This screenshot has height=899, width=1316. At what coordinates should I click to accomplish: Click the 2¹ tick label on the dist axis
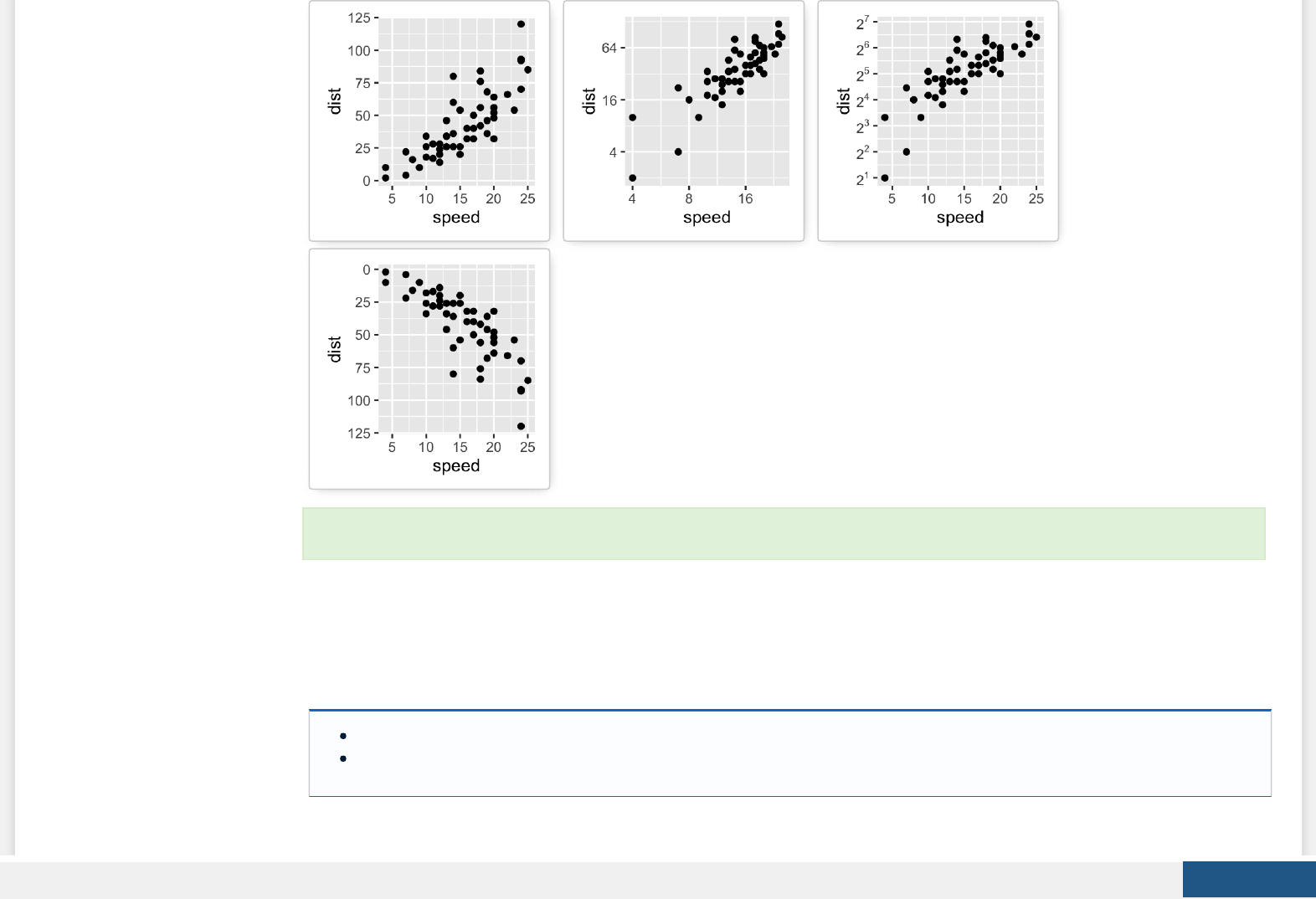coord(862,179)
